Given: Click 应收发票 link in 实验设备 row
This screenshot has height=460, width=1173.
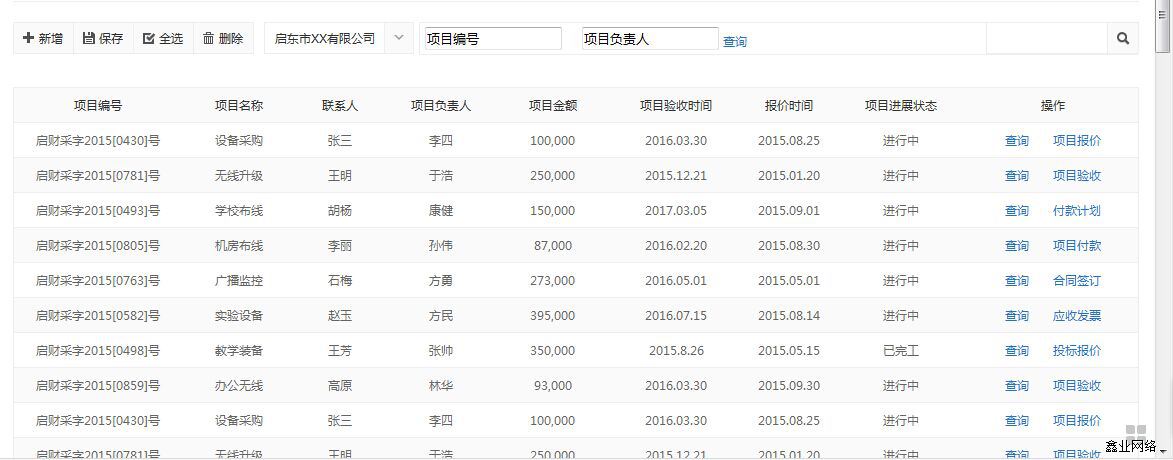Looking at the screenshot, I should click(x=1077, y=316).
